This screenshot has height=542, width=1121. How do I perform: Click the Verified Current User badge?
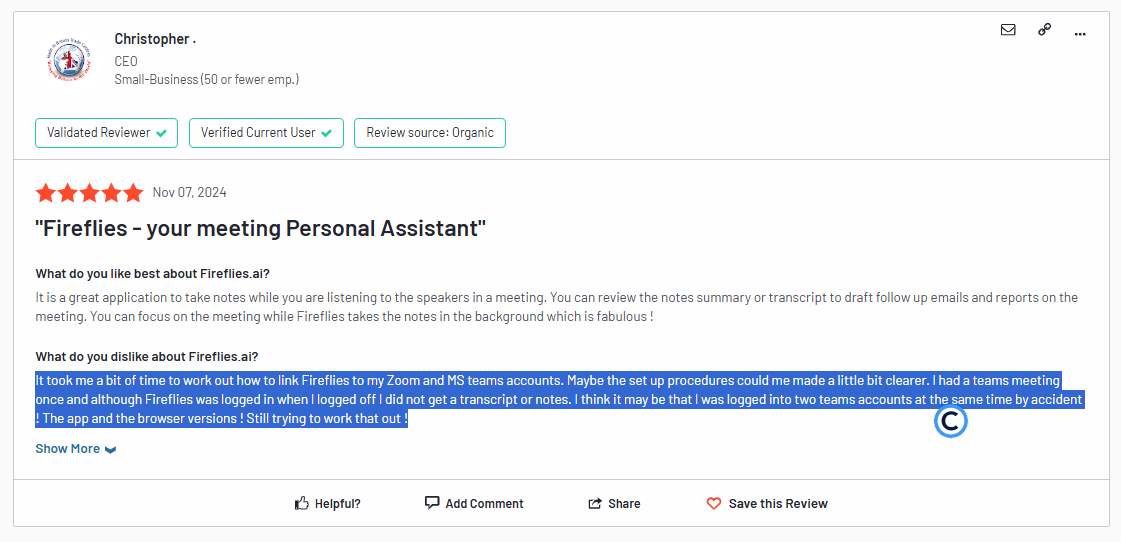pyautogui.click(x=267, y=133)
